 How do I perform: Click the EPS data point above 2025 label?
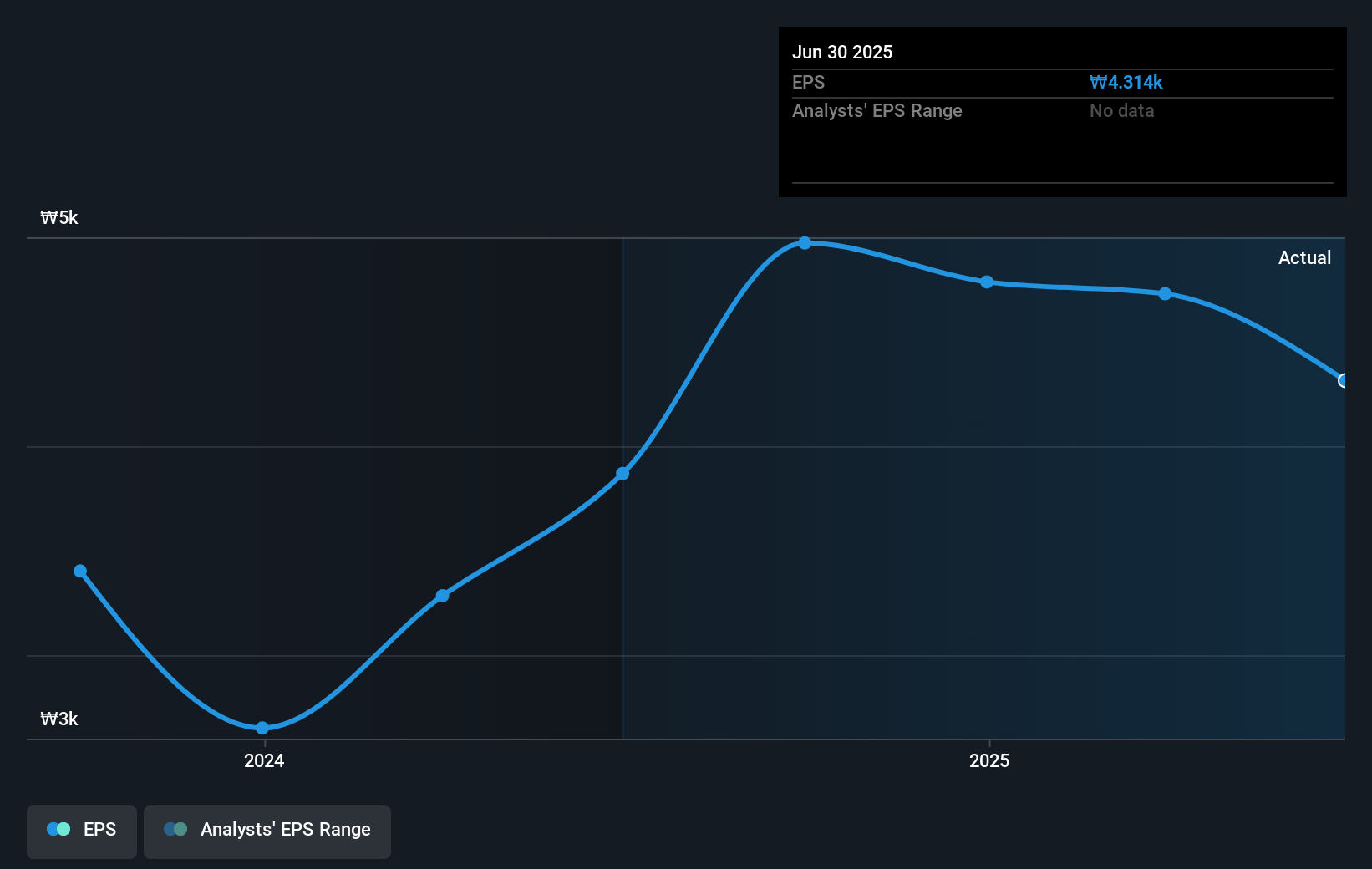(987, 283)
